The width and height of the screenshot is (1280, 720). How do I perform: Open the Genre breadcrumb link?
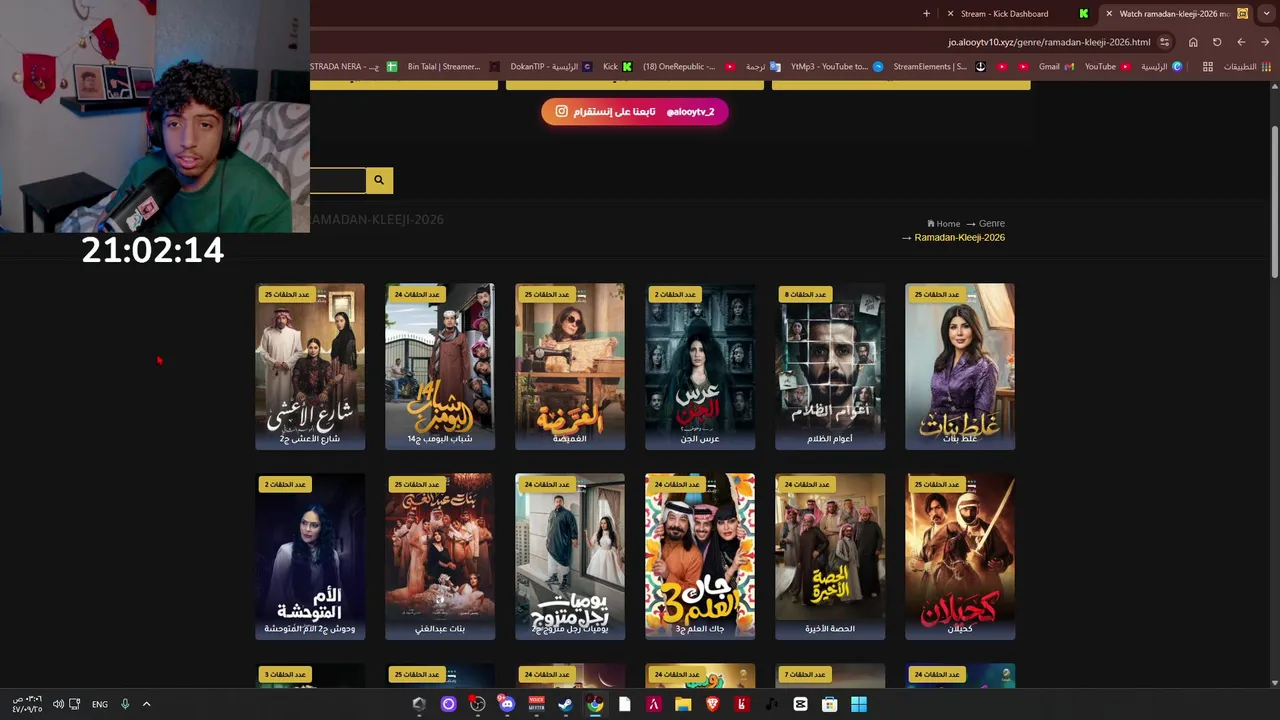[x=992, y=224]
